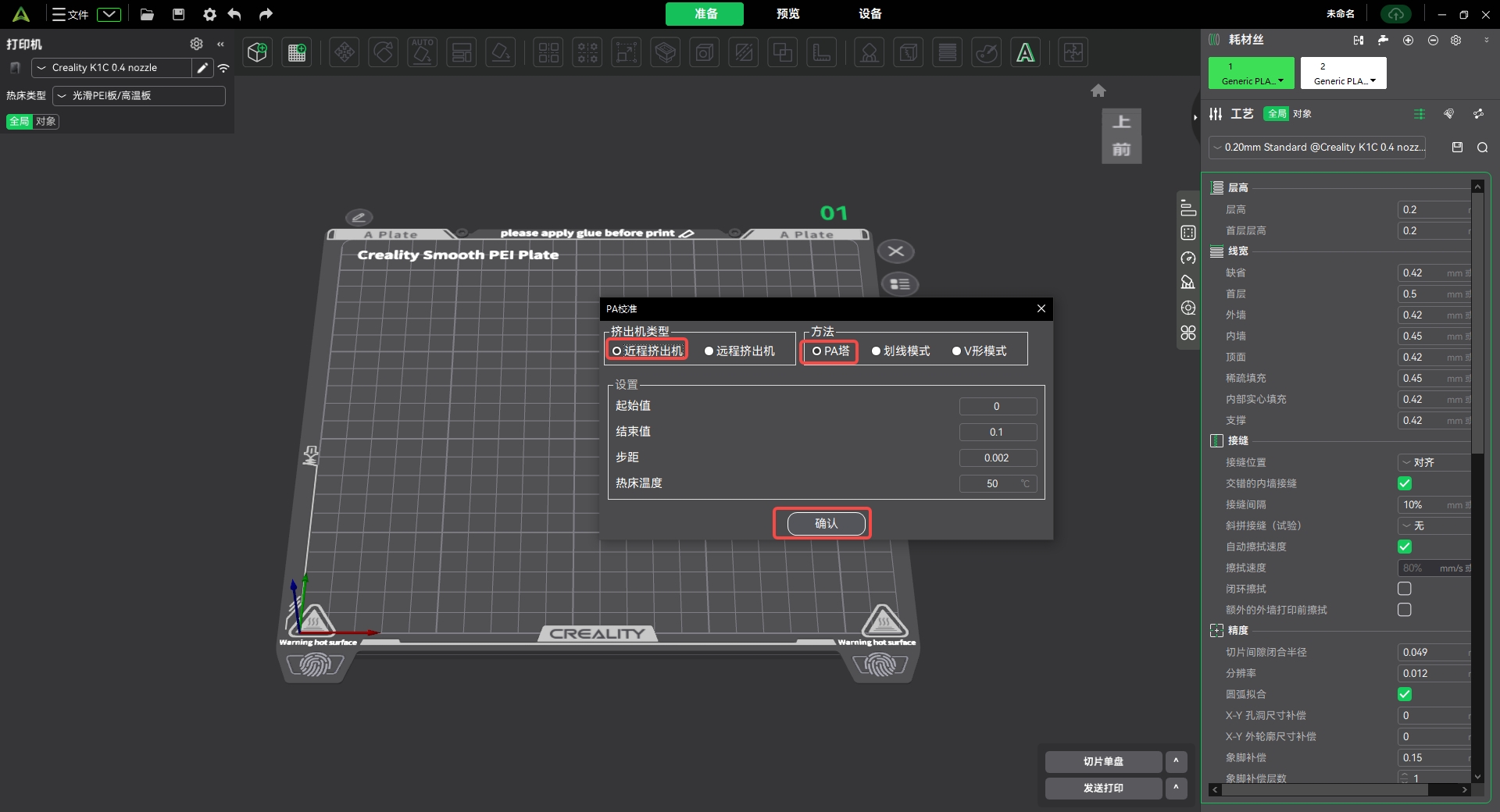Click the home view icon
This screenshot has height=812, width=1500.
point(1098,91)
